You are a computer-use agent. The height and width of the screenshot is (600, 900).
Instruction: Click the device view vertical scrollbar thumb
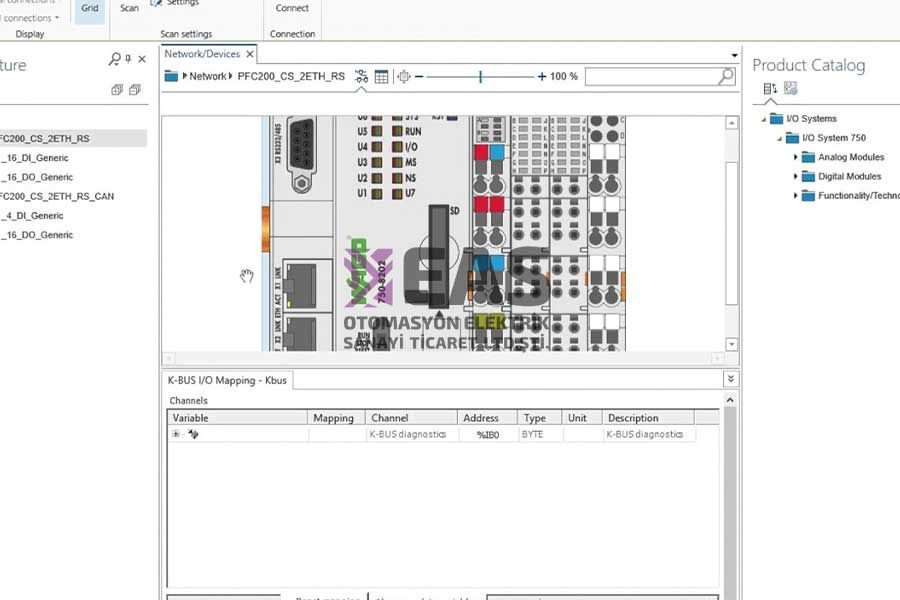(x=731, y=233)
